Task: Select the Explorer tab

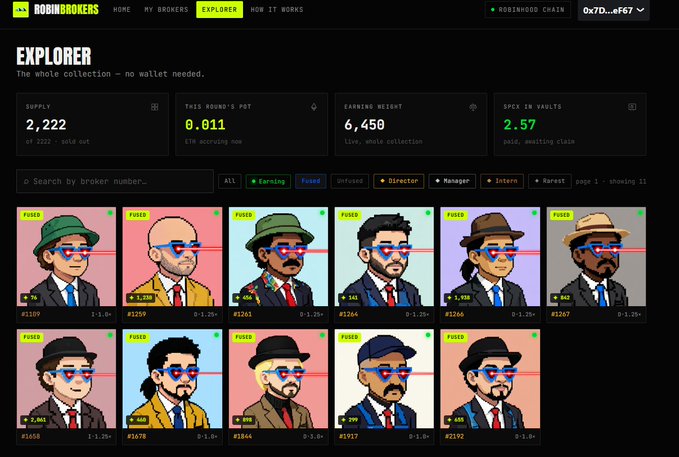Action: tap(220, 10)
